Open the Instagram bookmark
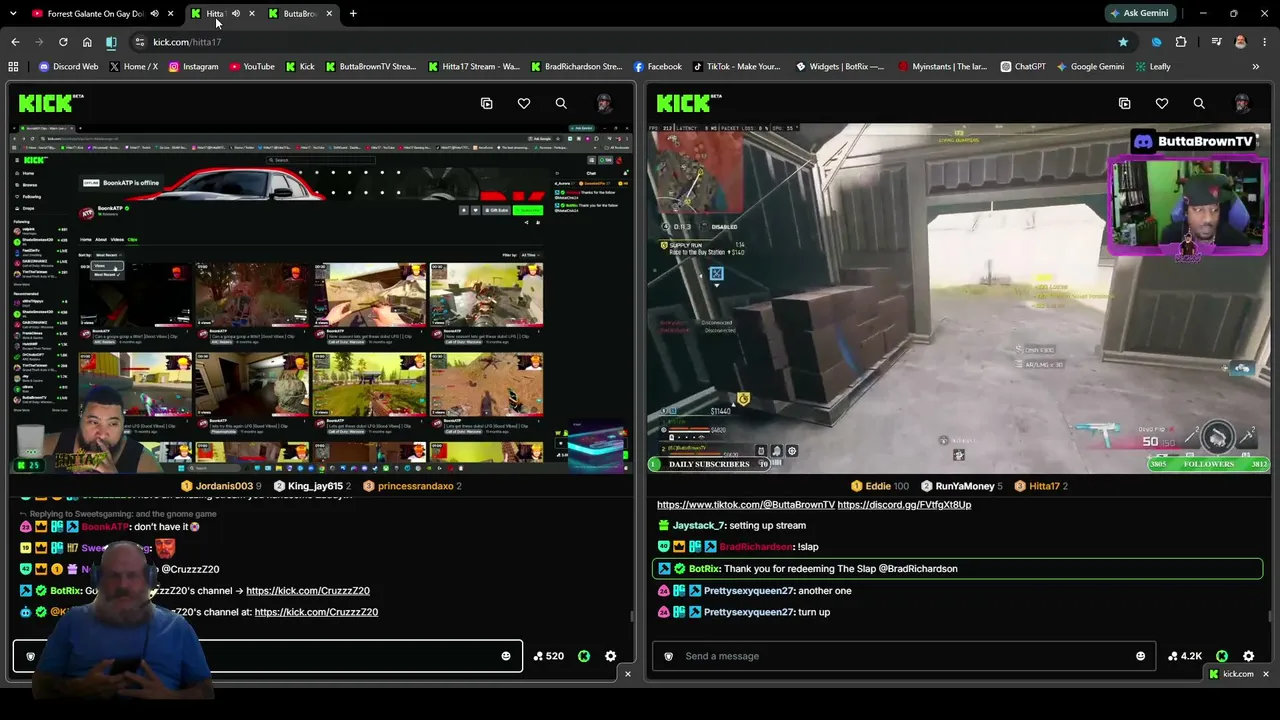 (193, 67)
